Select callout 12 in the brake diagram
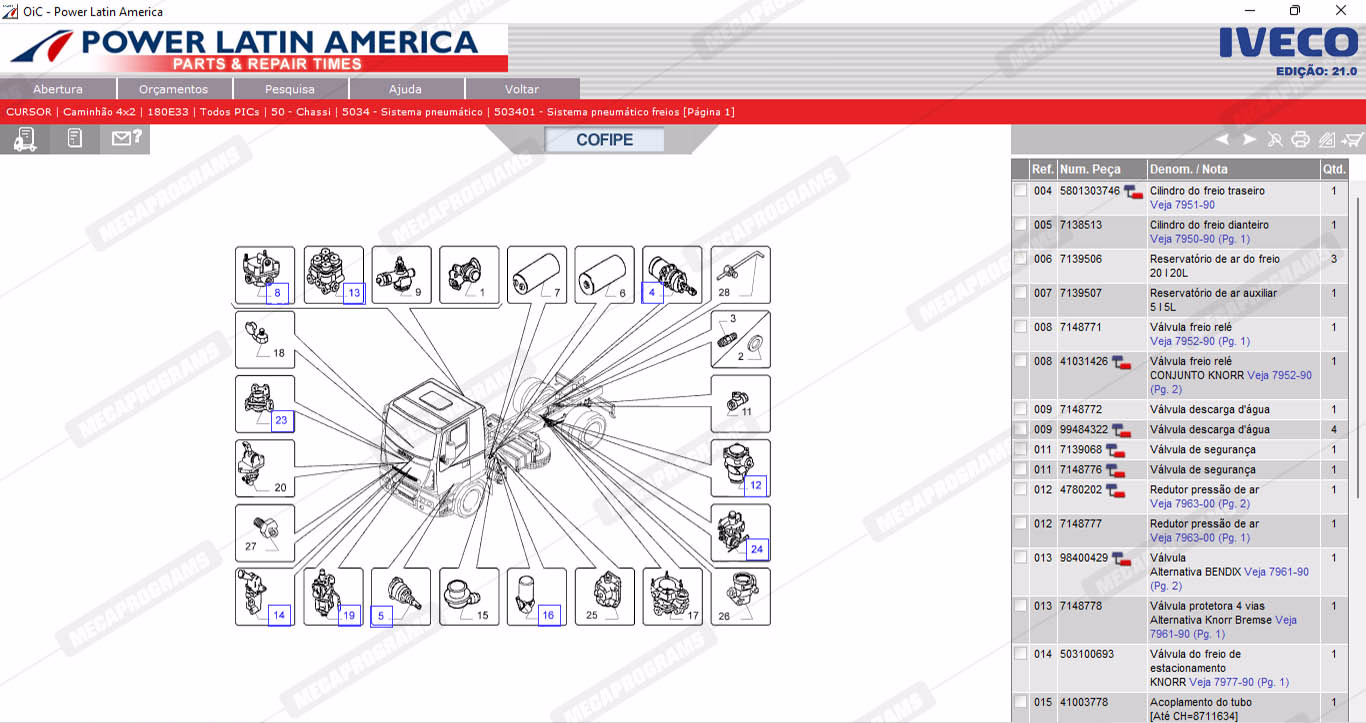 [x=755, y=485]
